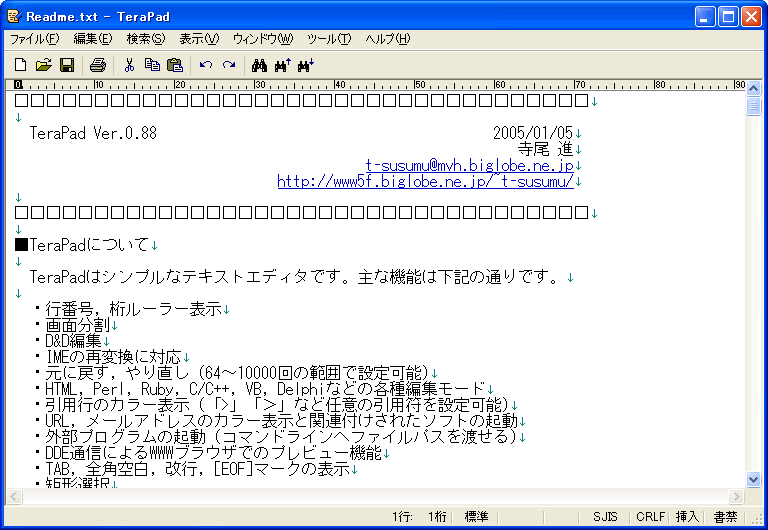Click the vertical scrollbar down arrow
This screenshot has height=530, width=768.
click(754, 480)
